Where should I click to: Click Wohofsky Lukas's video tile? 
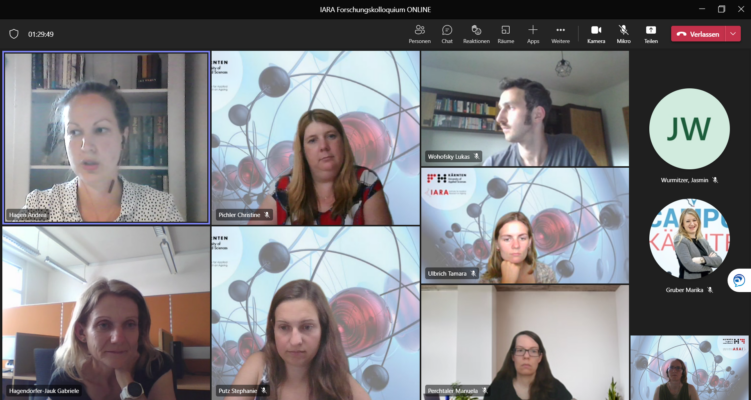tap(525, 108)
